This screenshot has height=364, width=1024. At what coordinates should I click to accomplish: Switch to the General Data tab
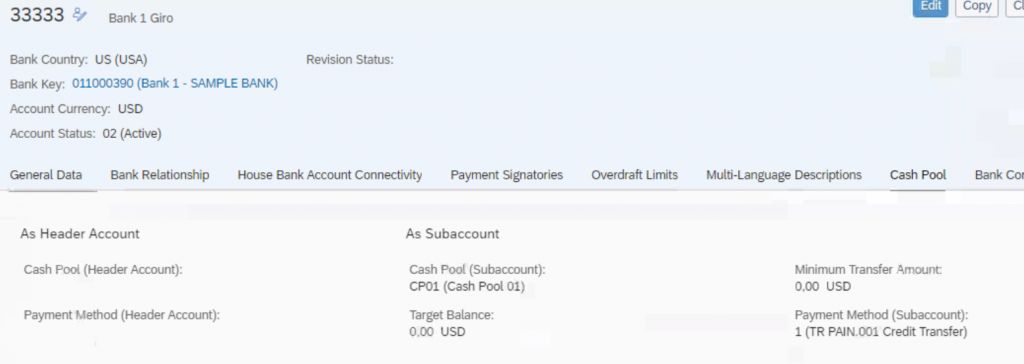click(46, 175)
